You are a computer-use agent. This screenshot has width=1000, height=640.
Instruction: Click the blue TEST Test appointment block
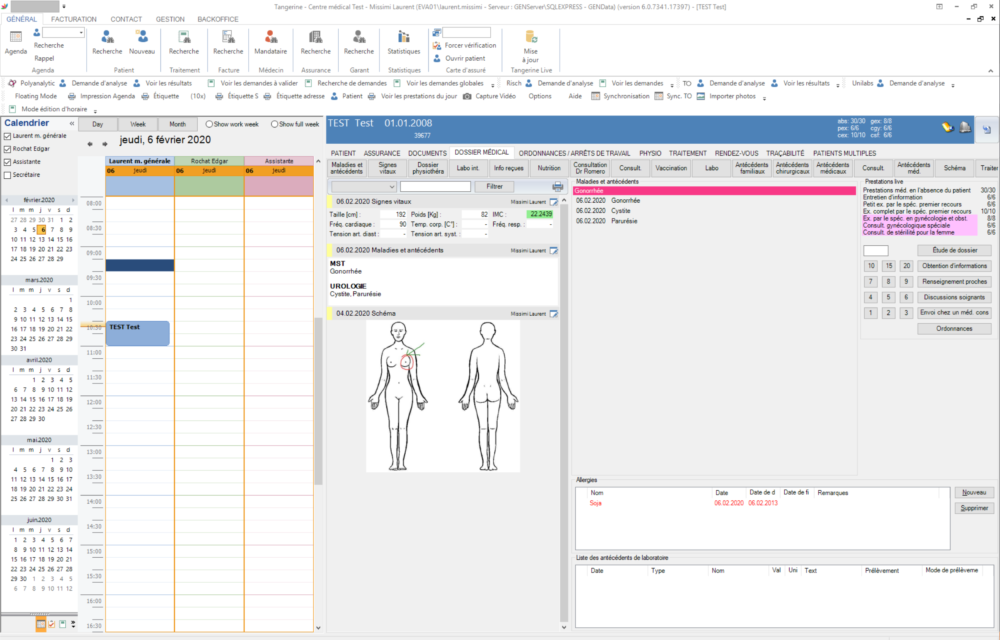coord(138,334)
